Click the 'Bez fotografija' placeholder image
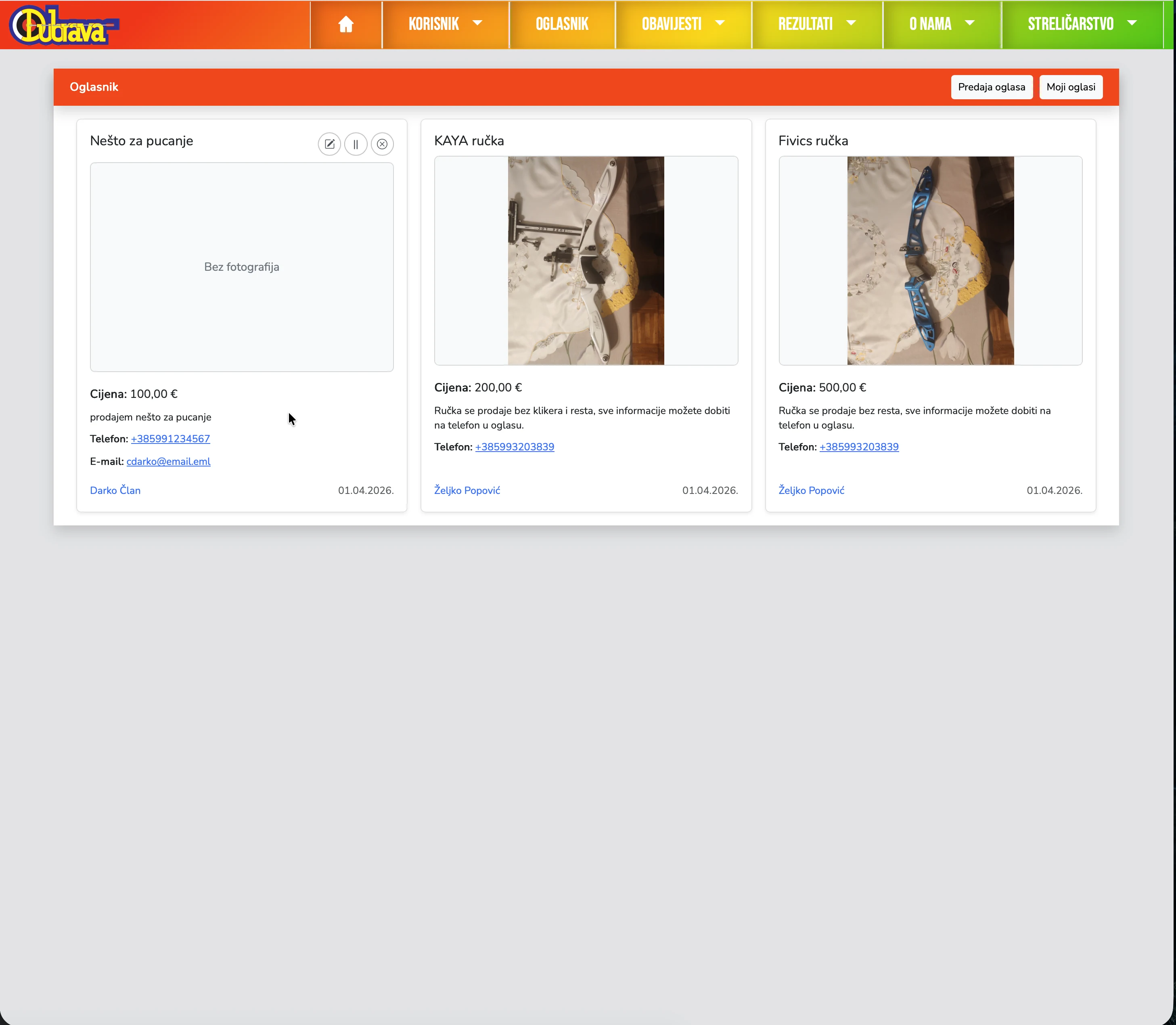Image resolution: width=1176 pixels, height=1025 pixels. 241,267
